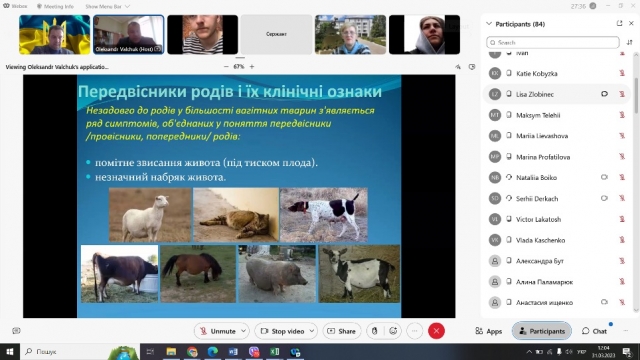Image resolution: width=640 pixels, height=360 pixels.
Task: Click the gesture hand icon in toolbar
Action: [x=375, y=331]
